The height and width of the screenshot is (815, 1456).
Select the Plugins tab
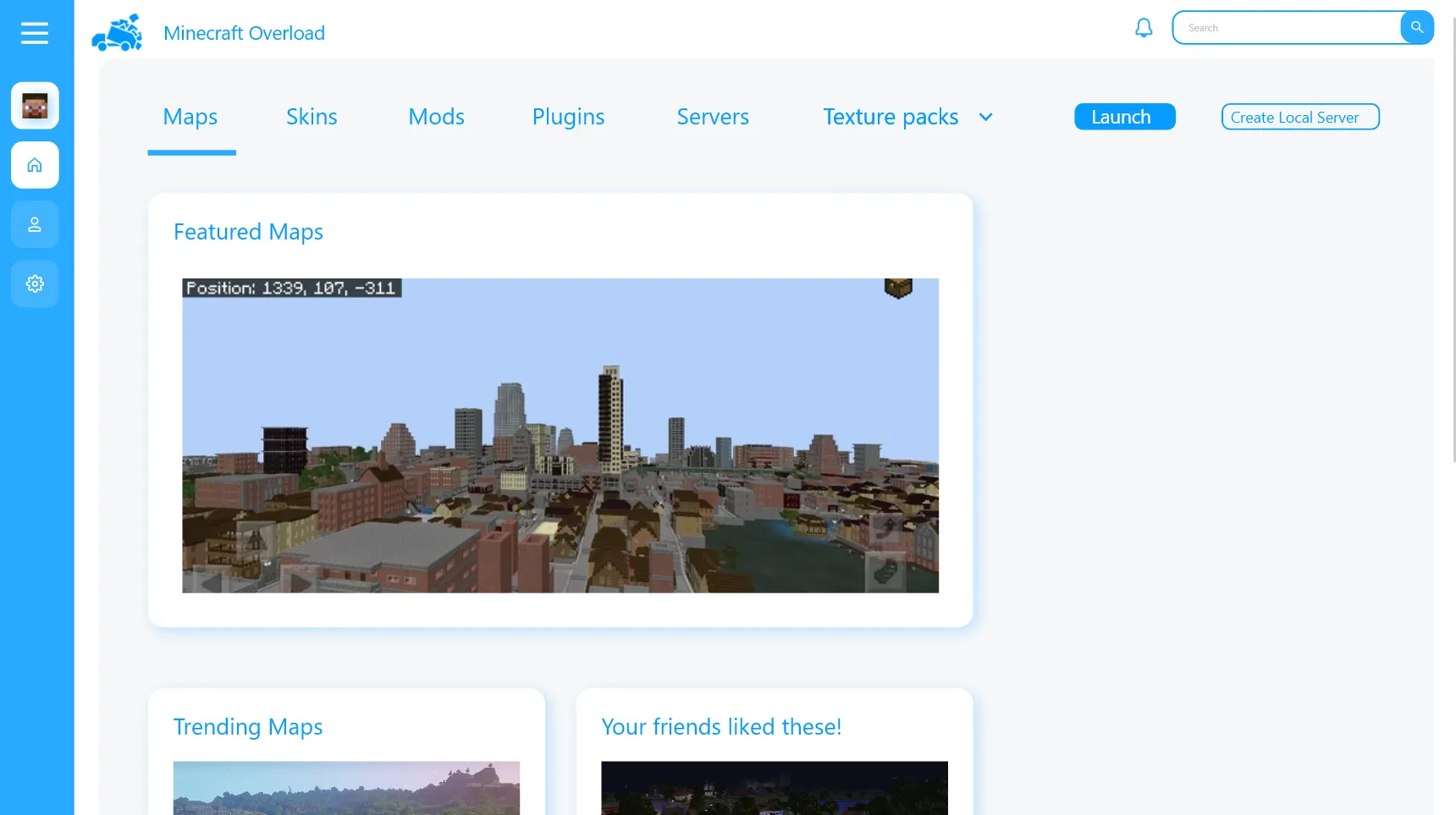coord(568,117)
